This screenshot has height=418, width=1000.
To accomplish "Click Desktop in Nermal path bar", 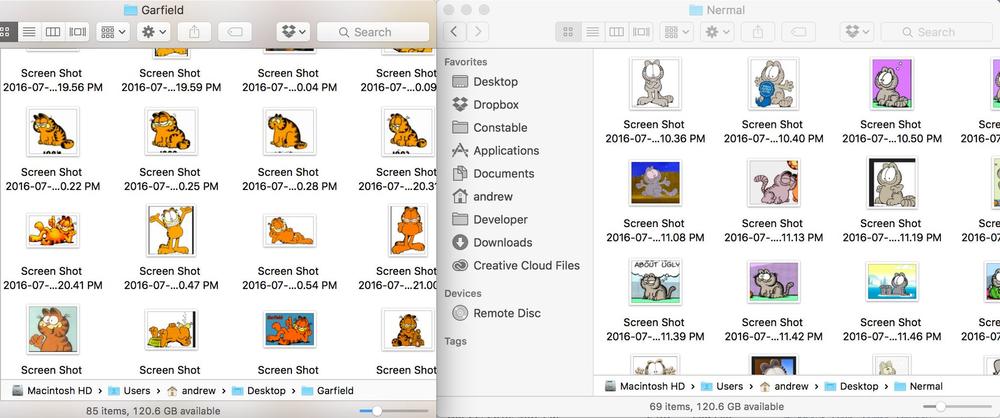I will [852, 386].
